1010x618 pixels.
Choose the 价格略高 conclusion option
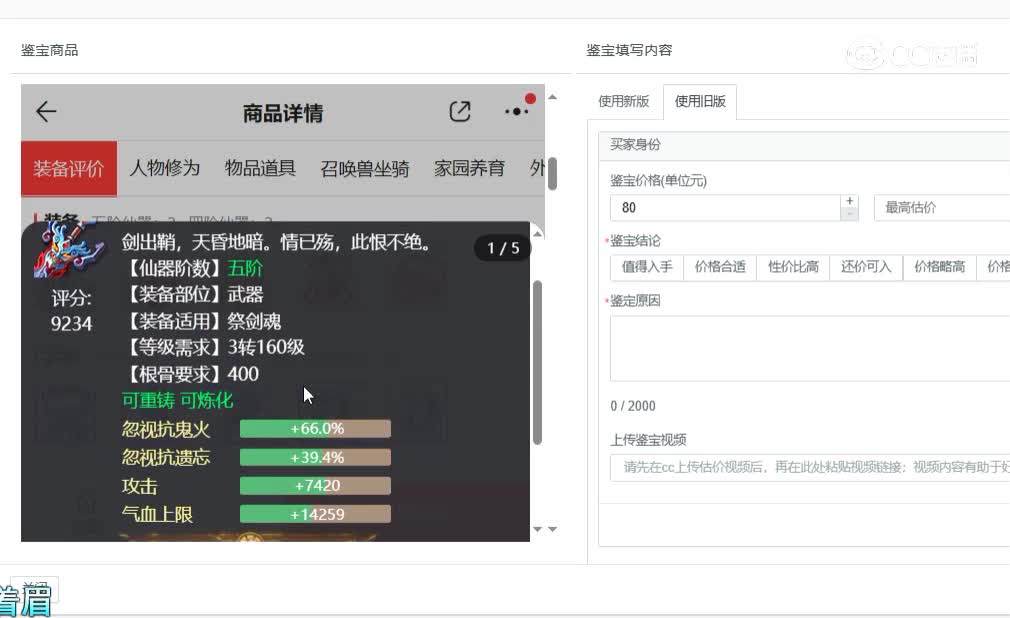click(939, 267)
